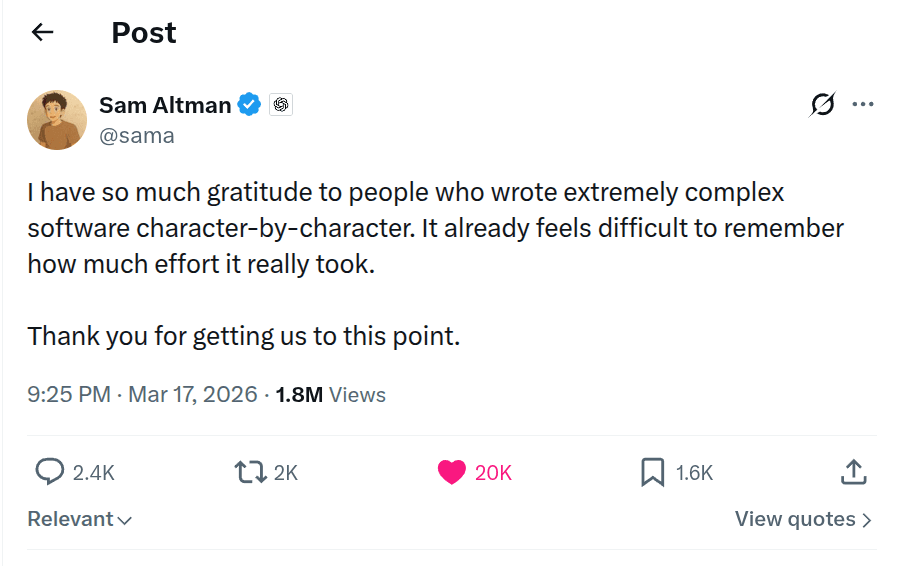Open the three-dot more options menu
897x566 pixels.
click(x=863, y=104)
